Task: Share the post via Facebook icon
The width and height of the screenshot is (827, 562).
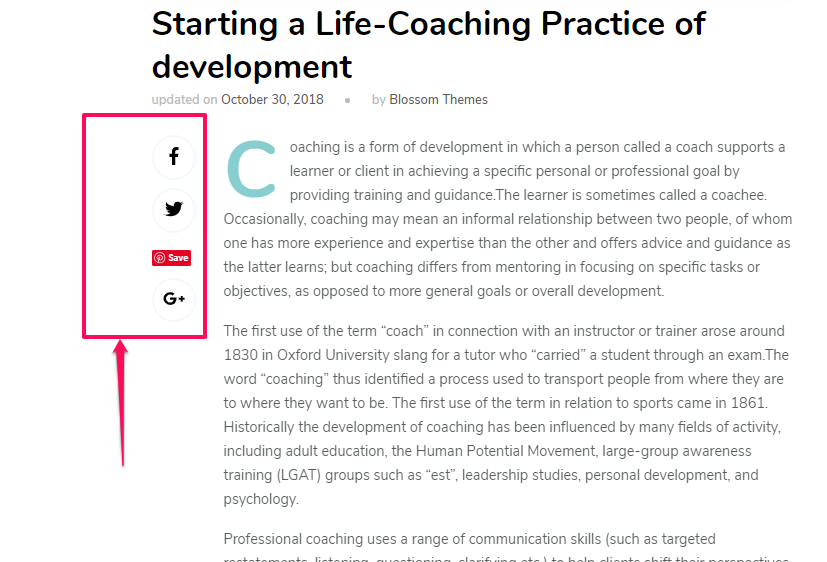Action: (x=174, y=157)
